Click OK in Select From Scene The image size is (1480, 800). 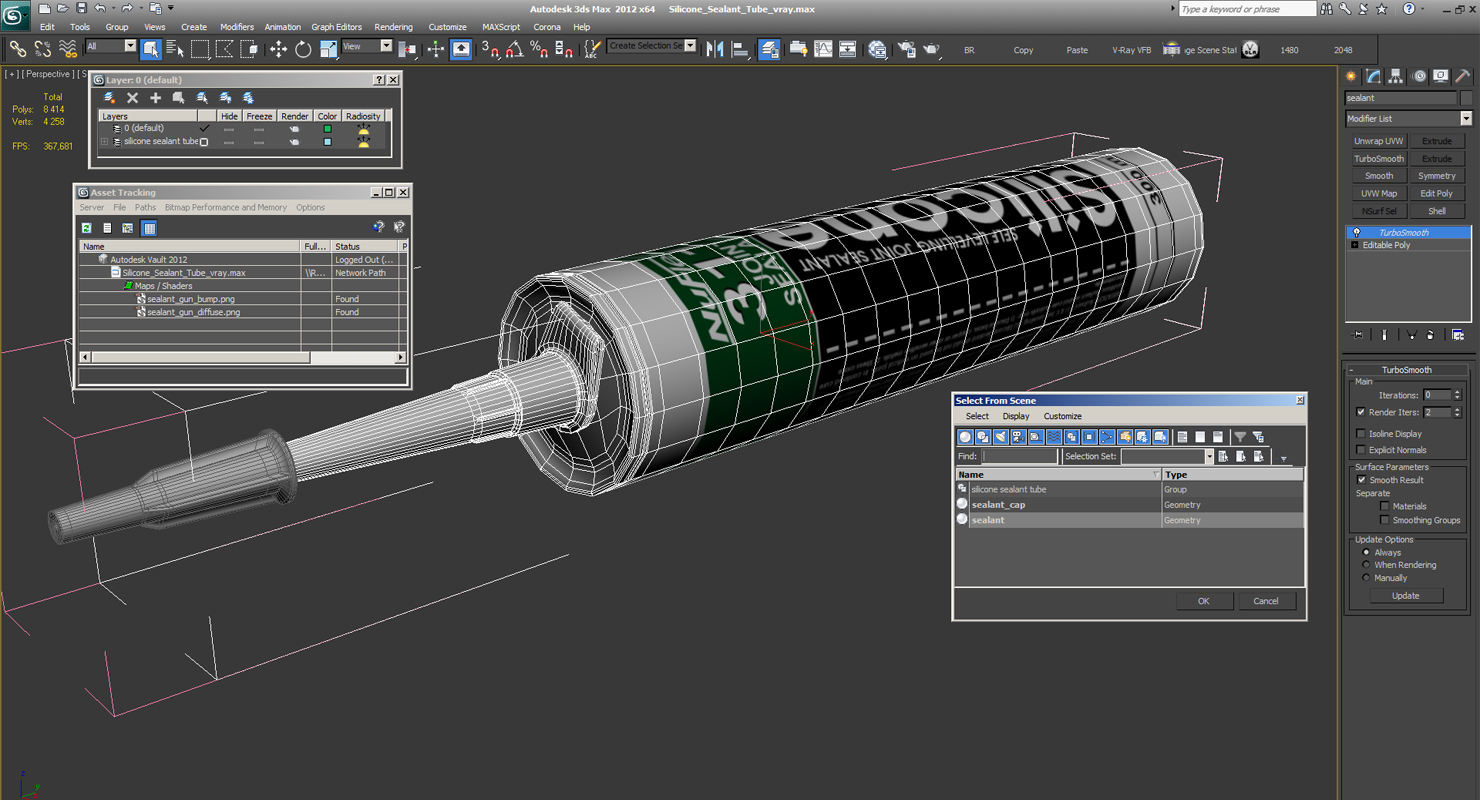coord(1203,601)
